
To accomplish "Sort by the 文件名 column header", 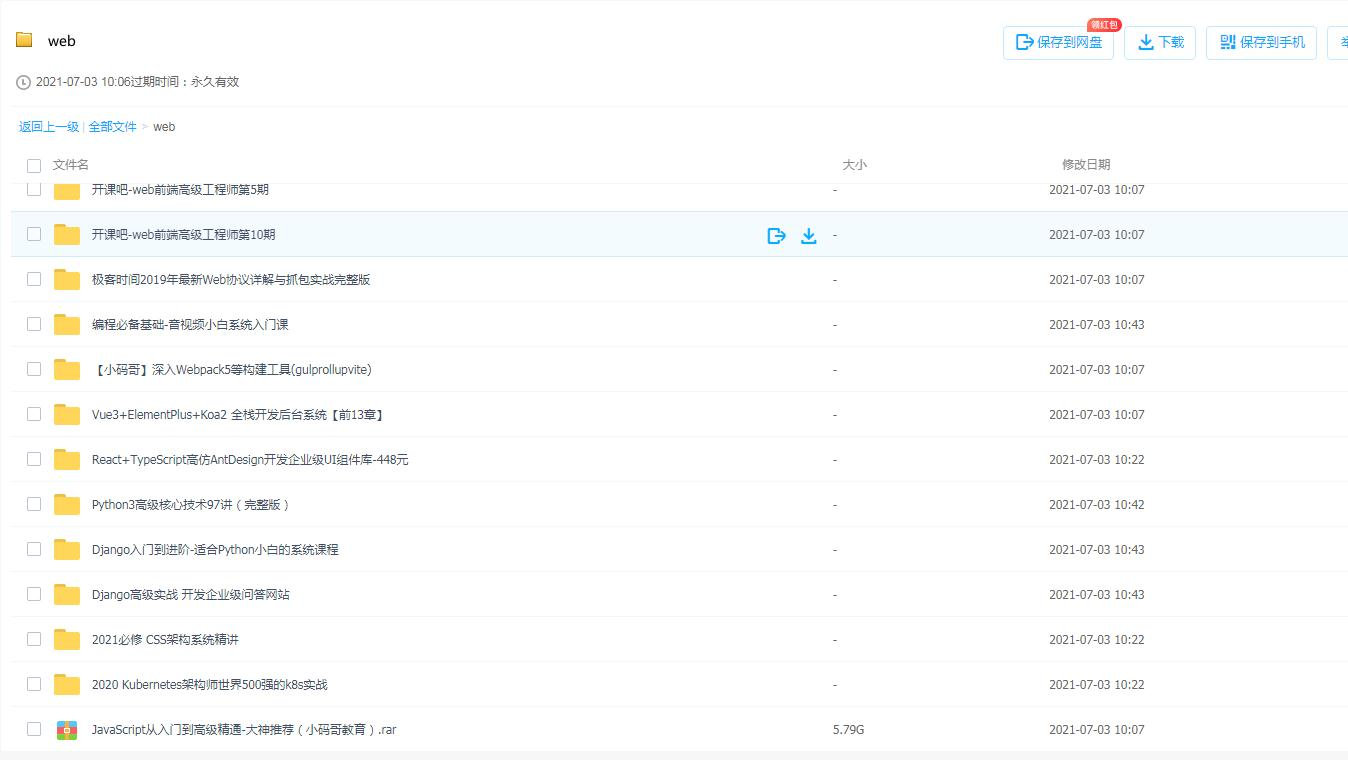I will tap(71, 165).
